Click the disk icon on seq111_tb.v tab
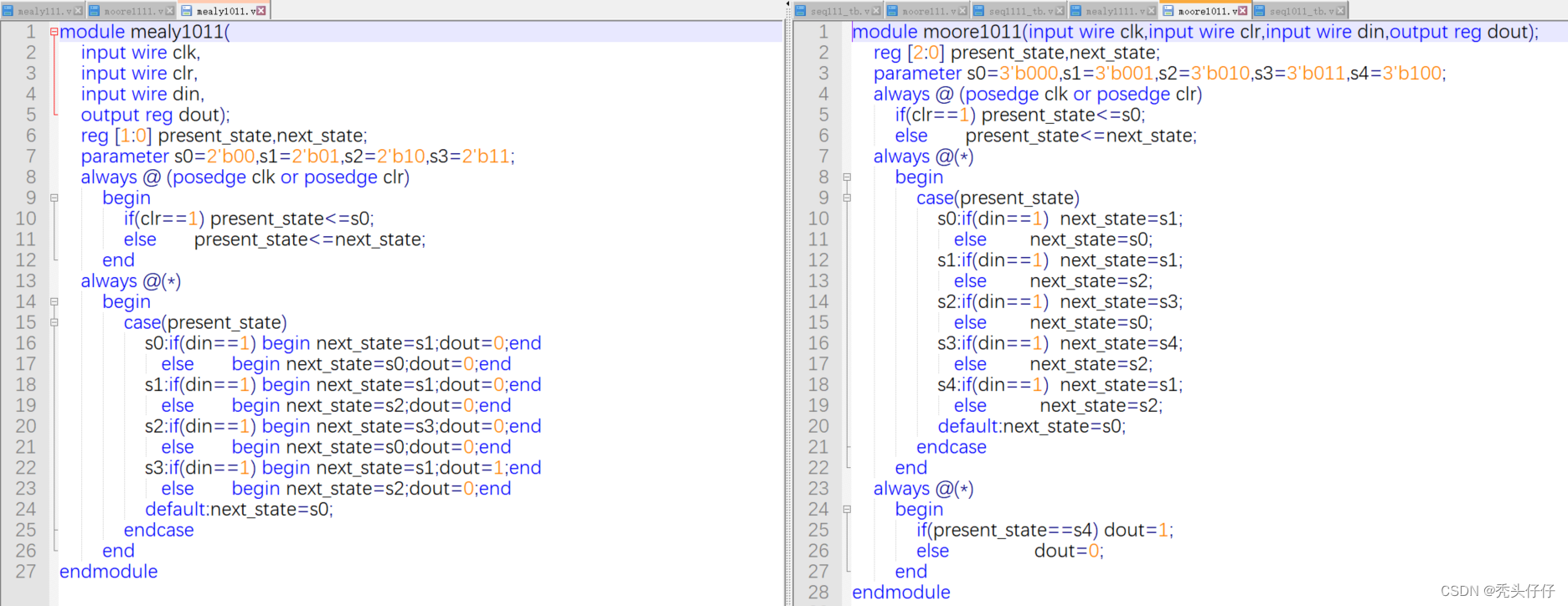The width and height of the screenshot is (1568, 606). [x=800, y=11]
